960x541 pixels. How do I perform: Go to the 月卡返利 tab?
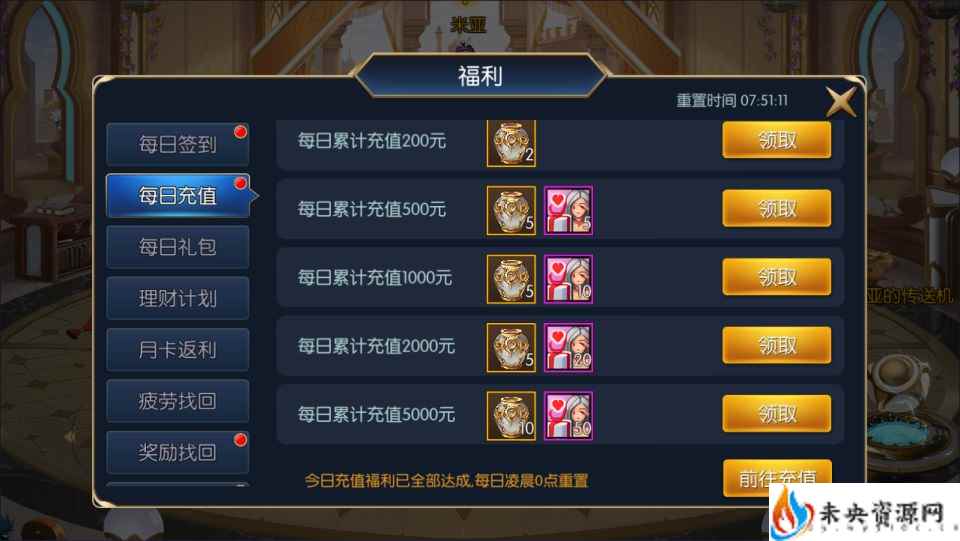[178, 350]
